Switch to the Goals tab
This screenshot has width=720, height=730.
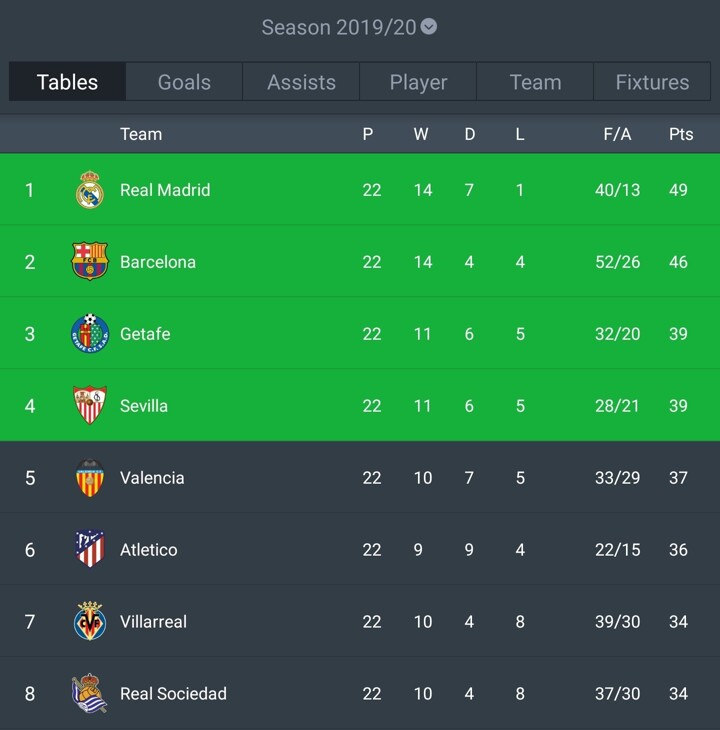pyautogui.click(x=184, y=82)
